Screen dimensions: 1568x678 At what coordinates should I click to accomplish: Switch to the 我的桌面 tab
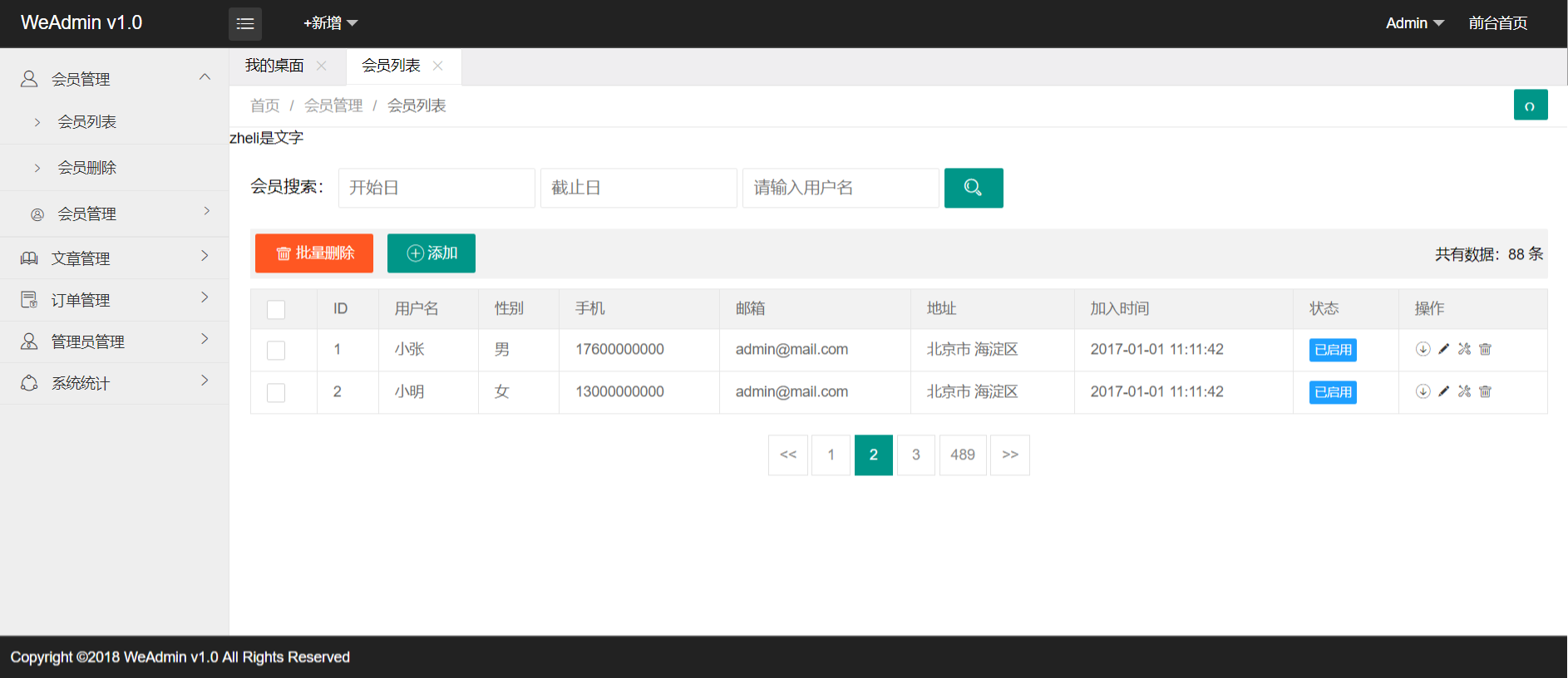point(274,66)
